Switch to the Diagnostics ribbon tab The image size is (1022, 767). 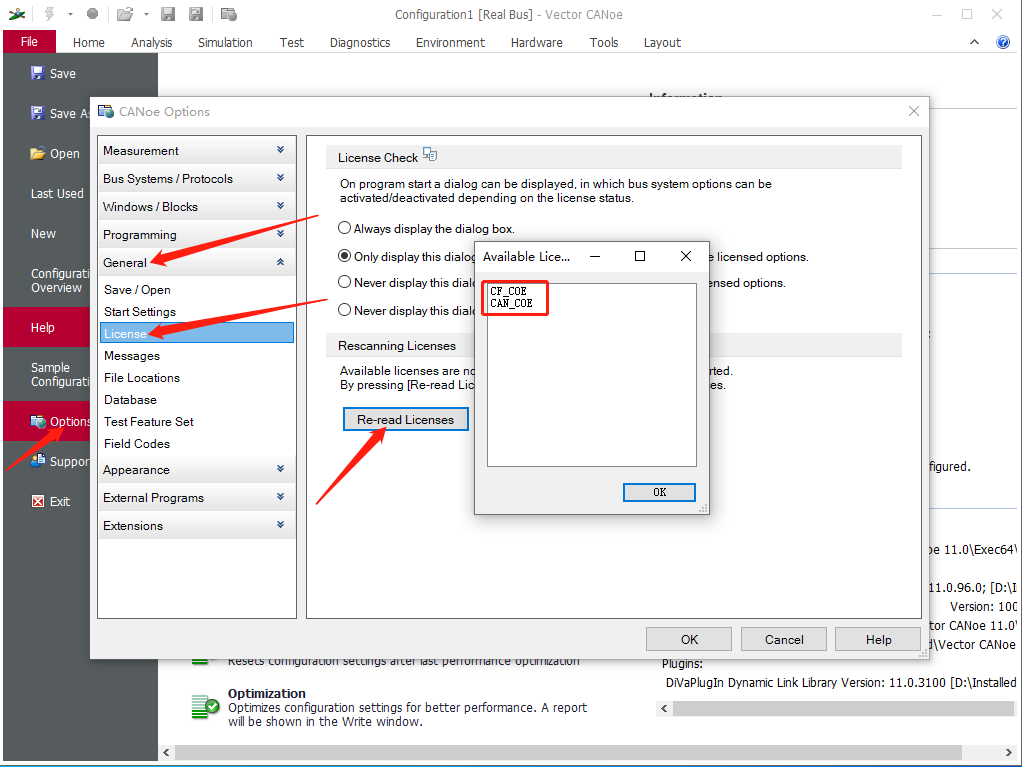(360, 42)
